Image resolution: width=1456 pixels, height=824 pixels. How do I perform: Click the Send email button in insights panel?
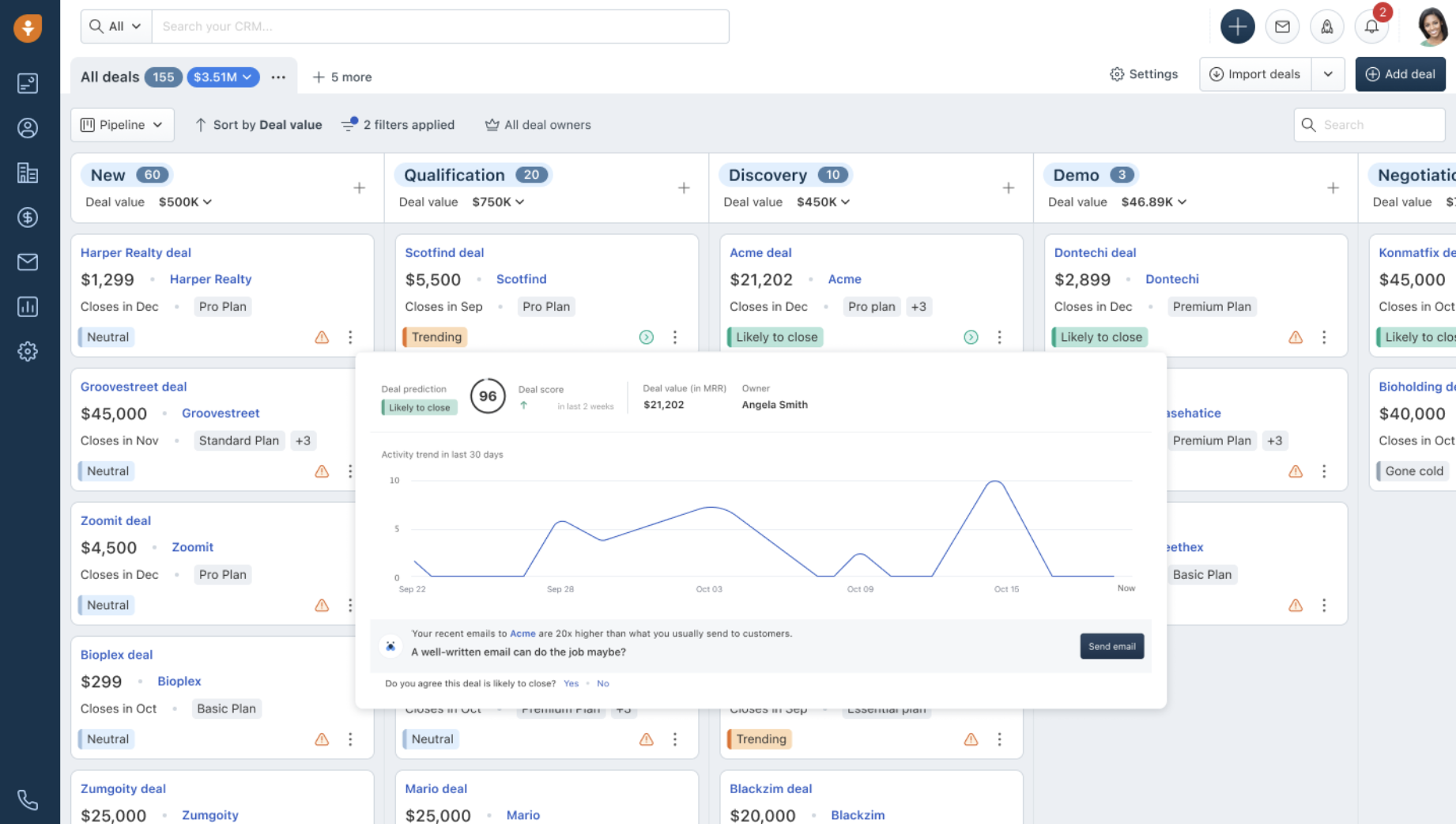1111,646
